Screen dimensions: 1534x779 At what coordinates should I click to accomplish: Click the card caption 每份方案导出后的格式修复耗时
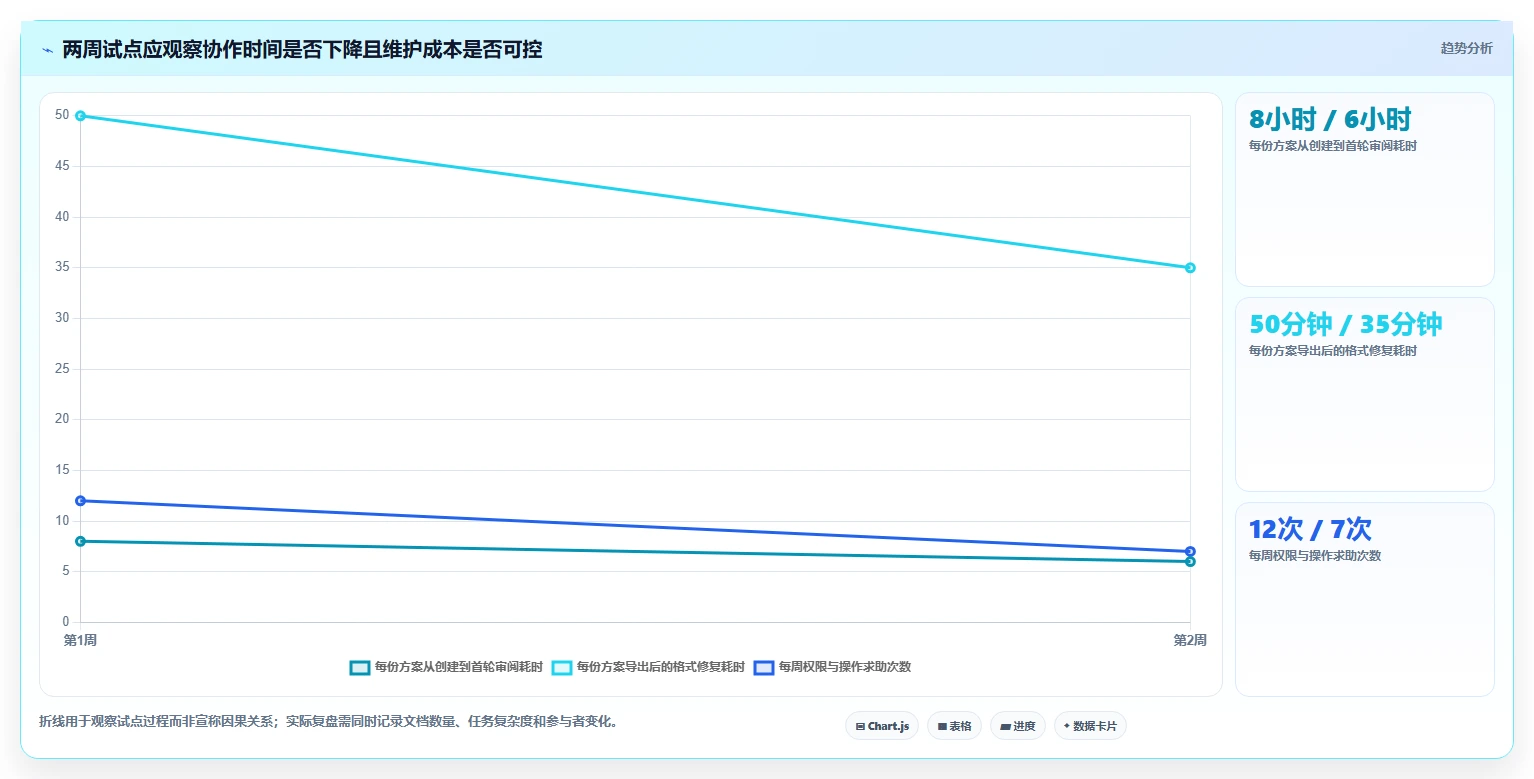tap(1333, 351)
